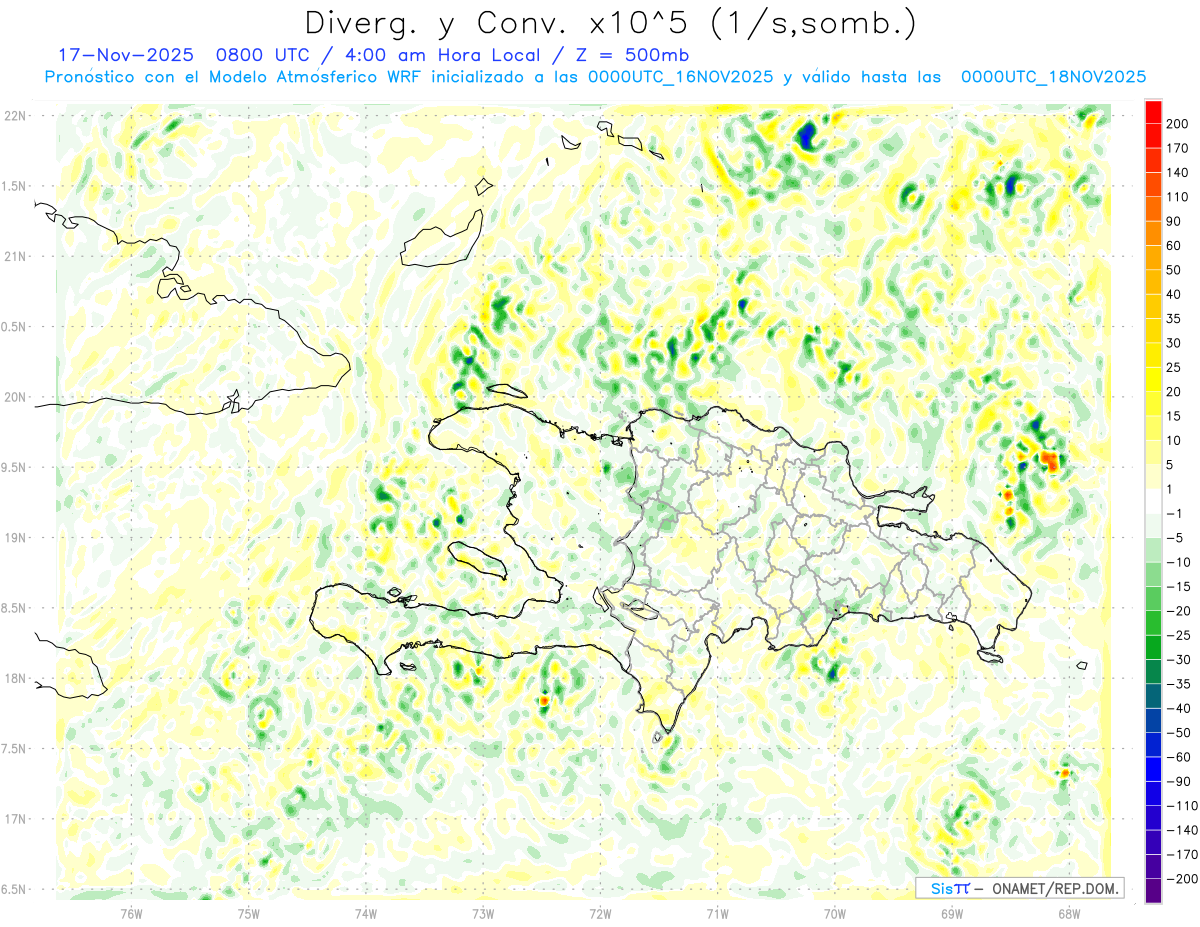1200x927 pixels.
Task: Click "4:00 am Hora Local" text
Action: pyautogui.click(x=444, y=54)
